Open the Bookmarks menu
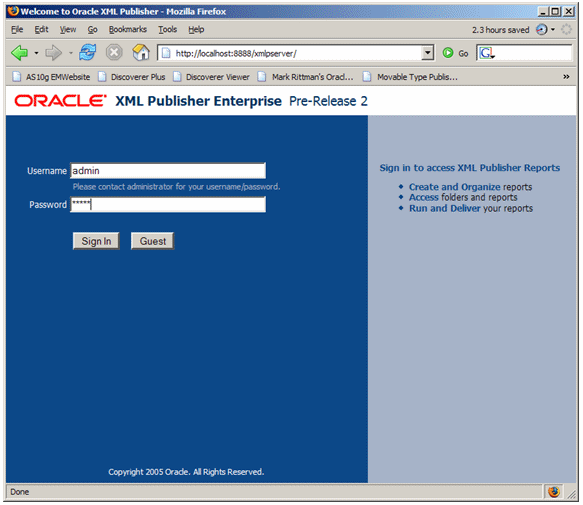This screenshot has height=505, width=583. point(128,29)
